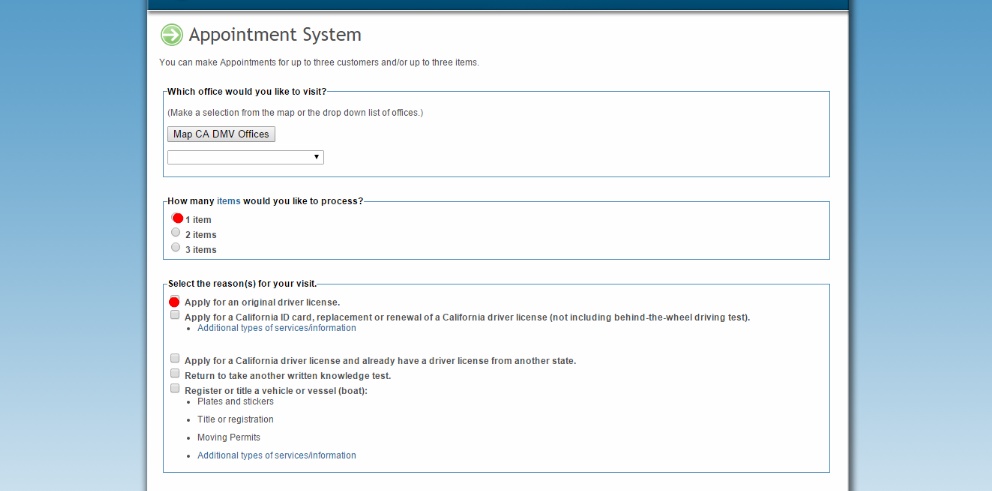Click "Select the reason(s) for your visit" legend
This screenshot has height=491, width=992.
242,284
